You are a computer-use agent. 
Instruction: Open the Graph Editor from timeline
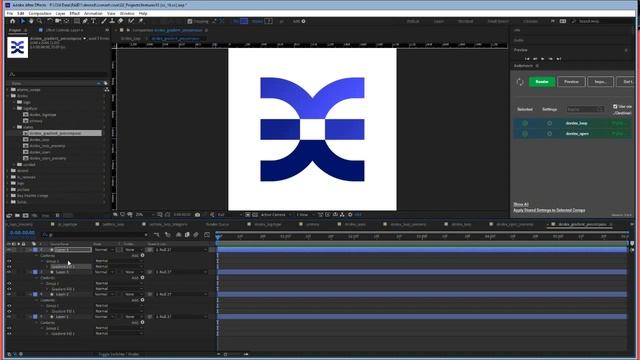pos(207,235)
